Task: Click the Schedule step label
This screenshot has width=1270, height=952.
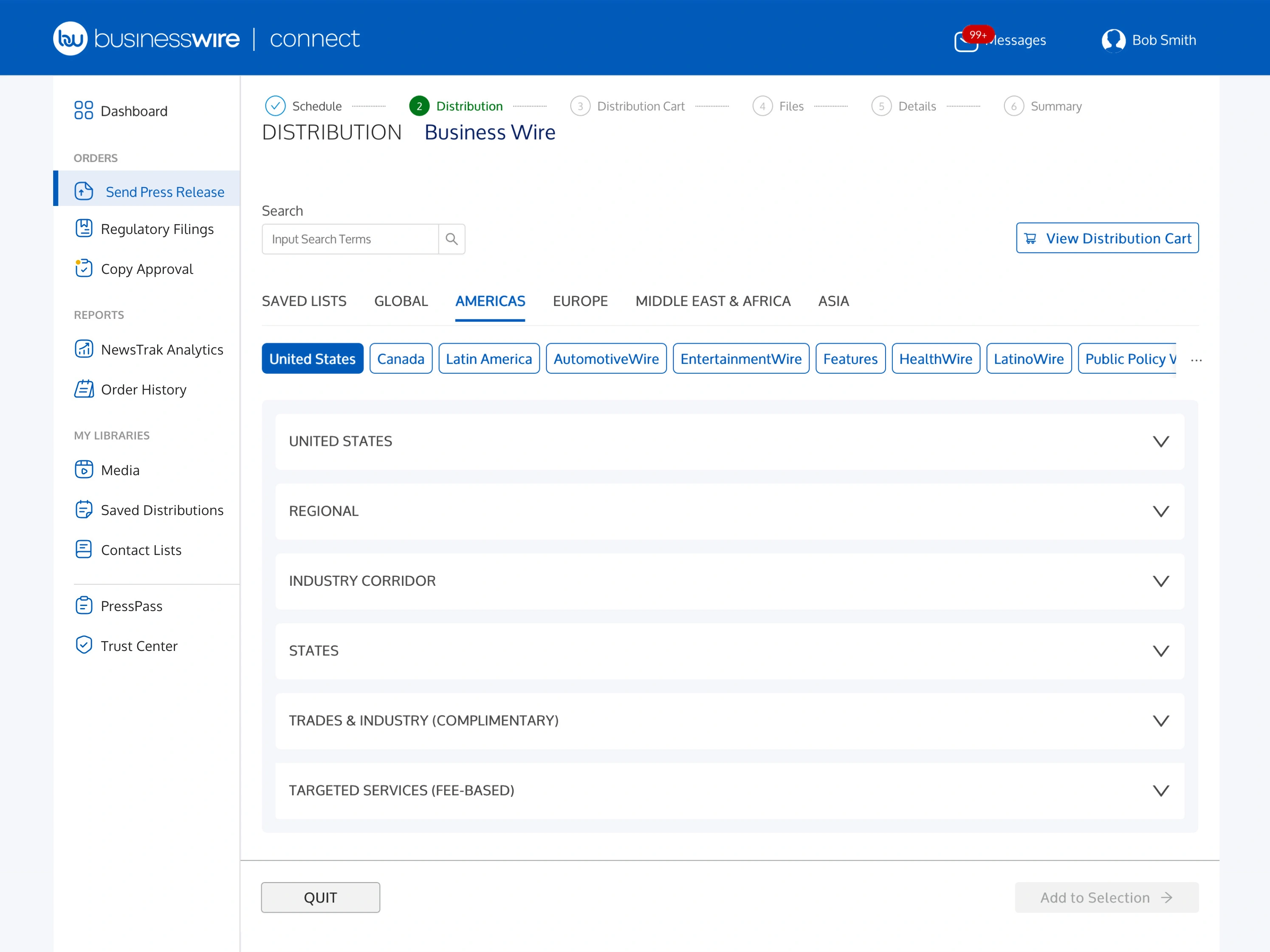Action: coord(317,106)
